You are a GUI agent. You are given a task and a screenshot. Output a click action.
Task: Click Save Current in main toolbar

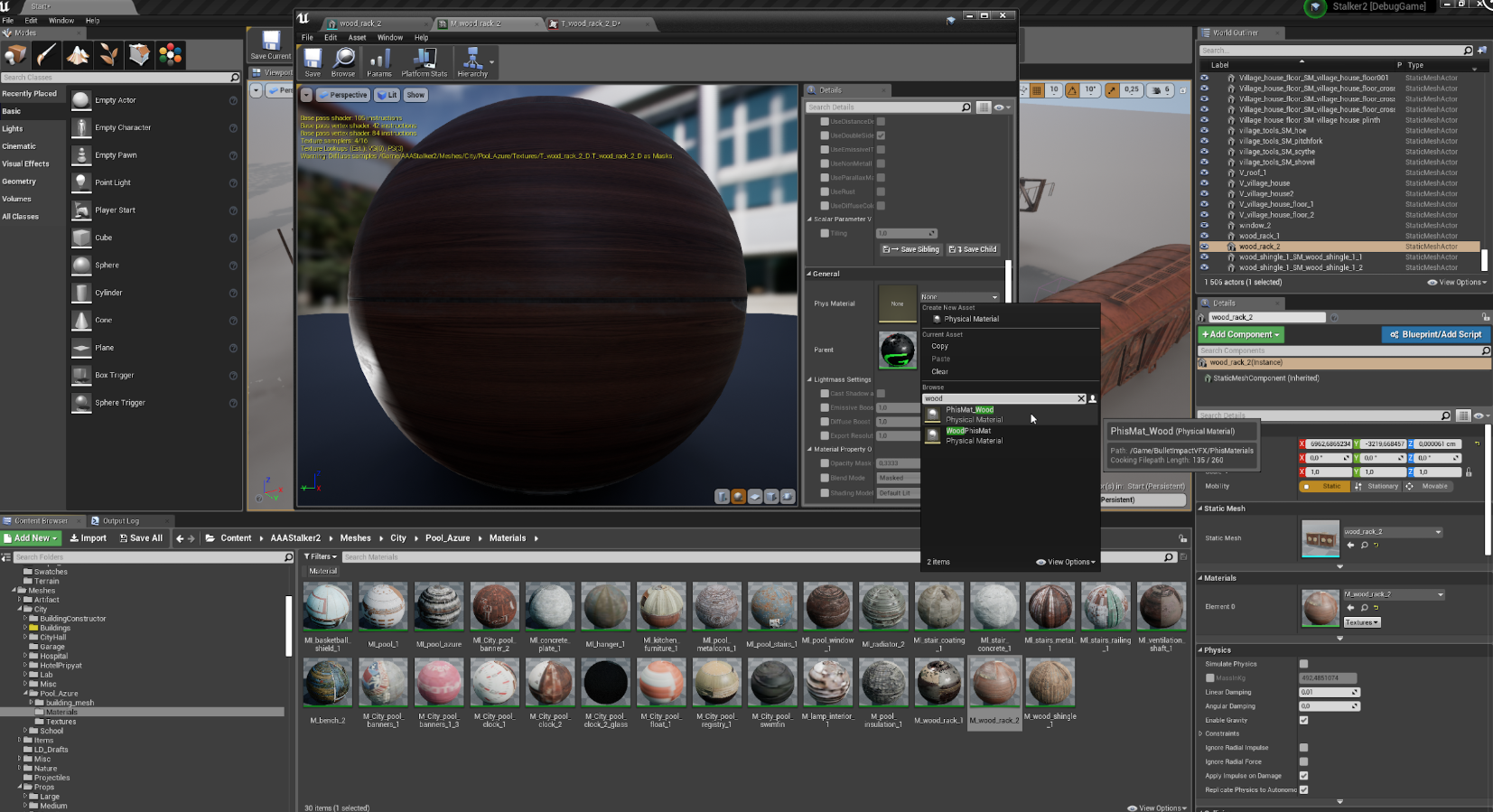pyautogui.click(x=271, y=45)
